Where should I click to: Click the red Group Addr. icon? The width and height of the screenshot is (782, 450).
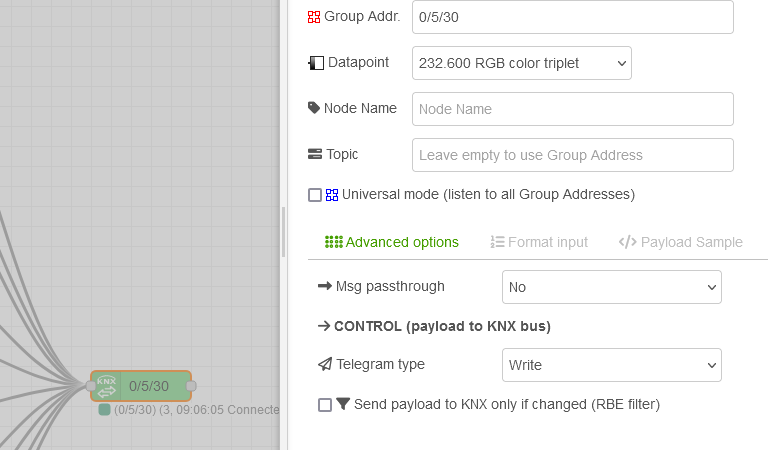pyautogui.click(x=314, y=17)
